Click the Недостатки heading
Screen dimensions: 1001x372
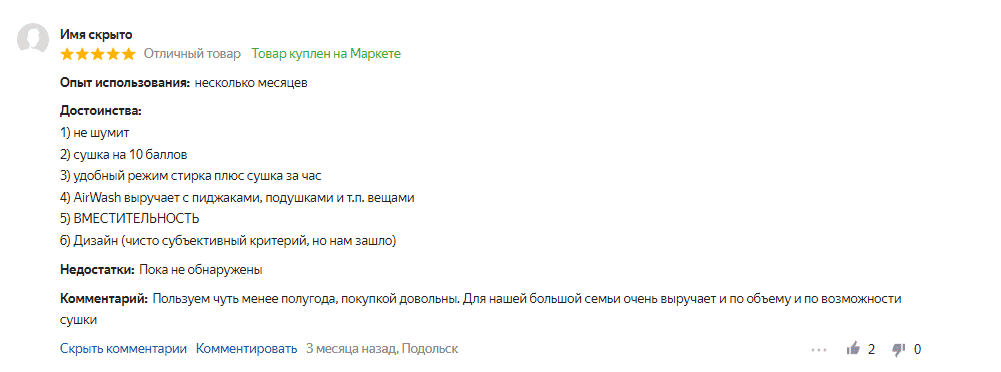97,270
